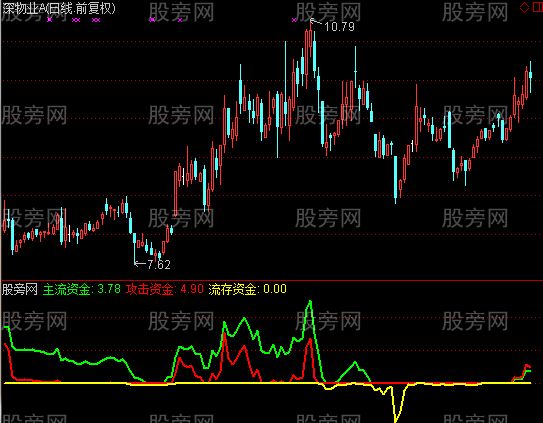Click the green 主流资金 3.78 indicator label
Image resolution: width=543 pixels, height=423 pixels.
pyautogui.click(x=82, y=289)
